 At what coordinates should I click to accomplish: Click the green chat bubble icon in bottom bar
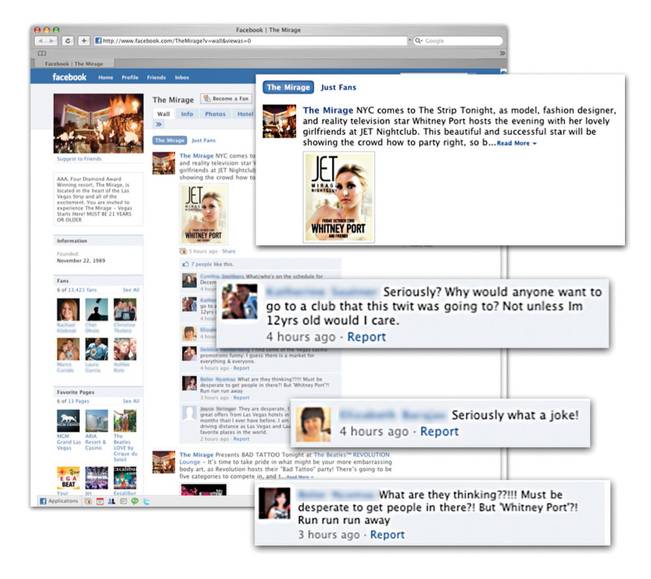pyautogui.click(x=135, y=501)
